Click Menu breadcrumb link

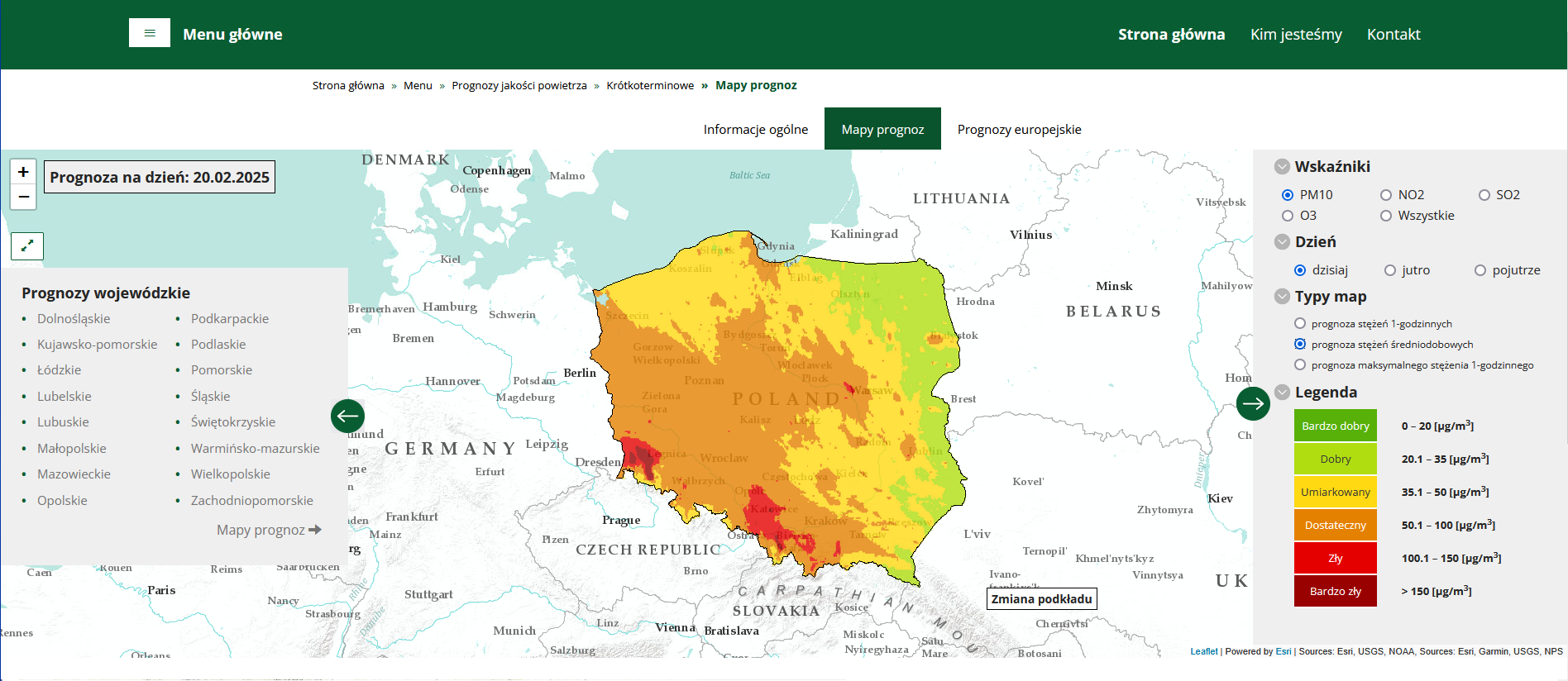[418, 85]
